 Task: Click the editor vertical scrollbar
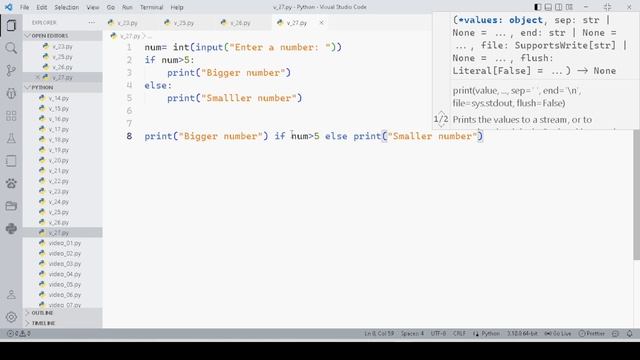pyautogui.click(x=636, y=194)
